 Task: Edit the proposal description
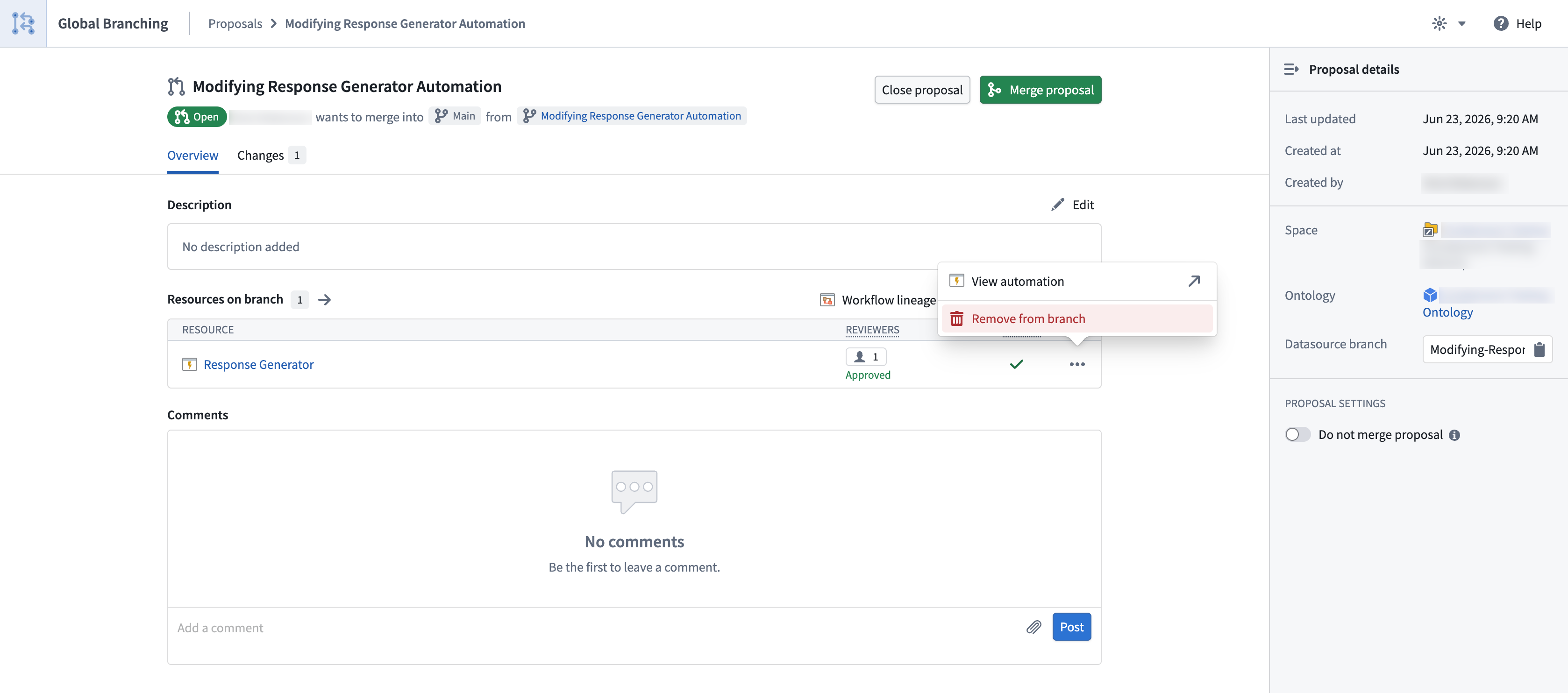[x=1072, y=205]
